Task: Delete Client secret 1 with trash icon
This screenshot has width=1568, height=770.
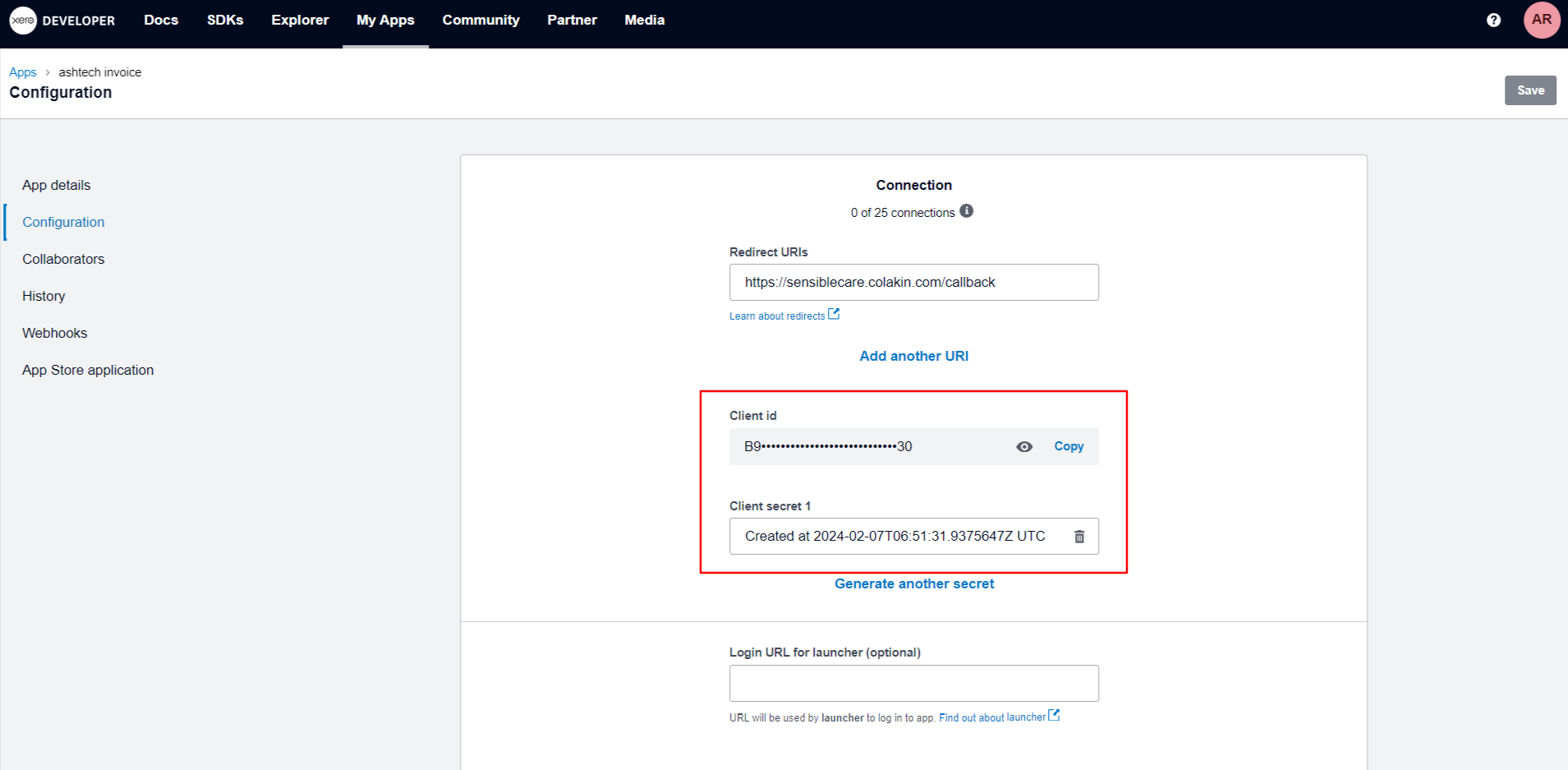Action: [1079, 537]
